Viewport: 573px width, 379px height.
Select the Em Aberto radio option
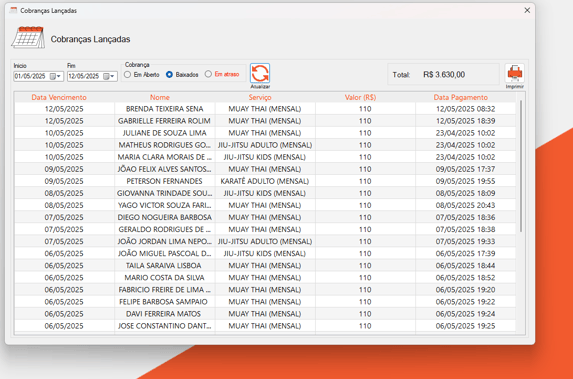128,75
